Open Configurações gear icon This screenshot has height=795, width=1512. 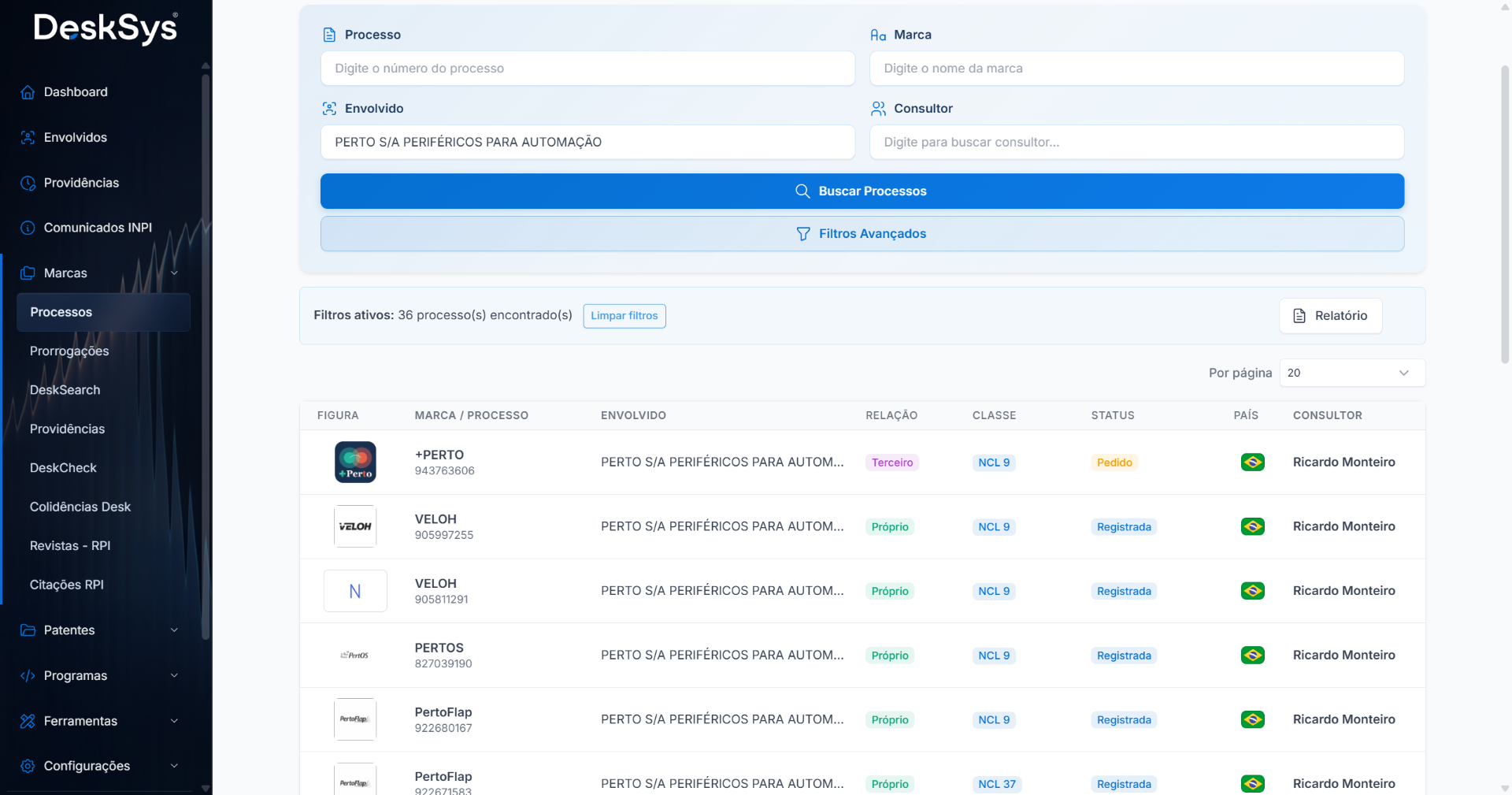[28, 766]
